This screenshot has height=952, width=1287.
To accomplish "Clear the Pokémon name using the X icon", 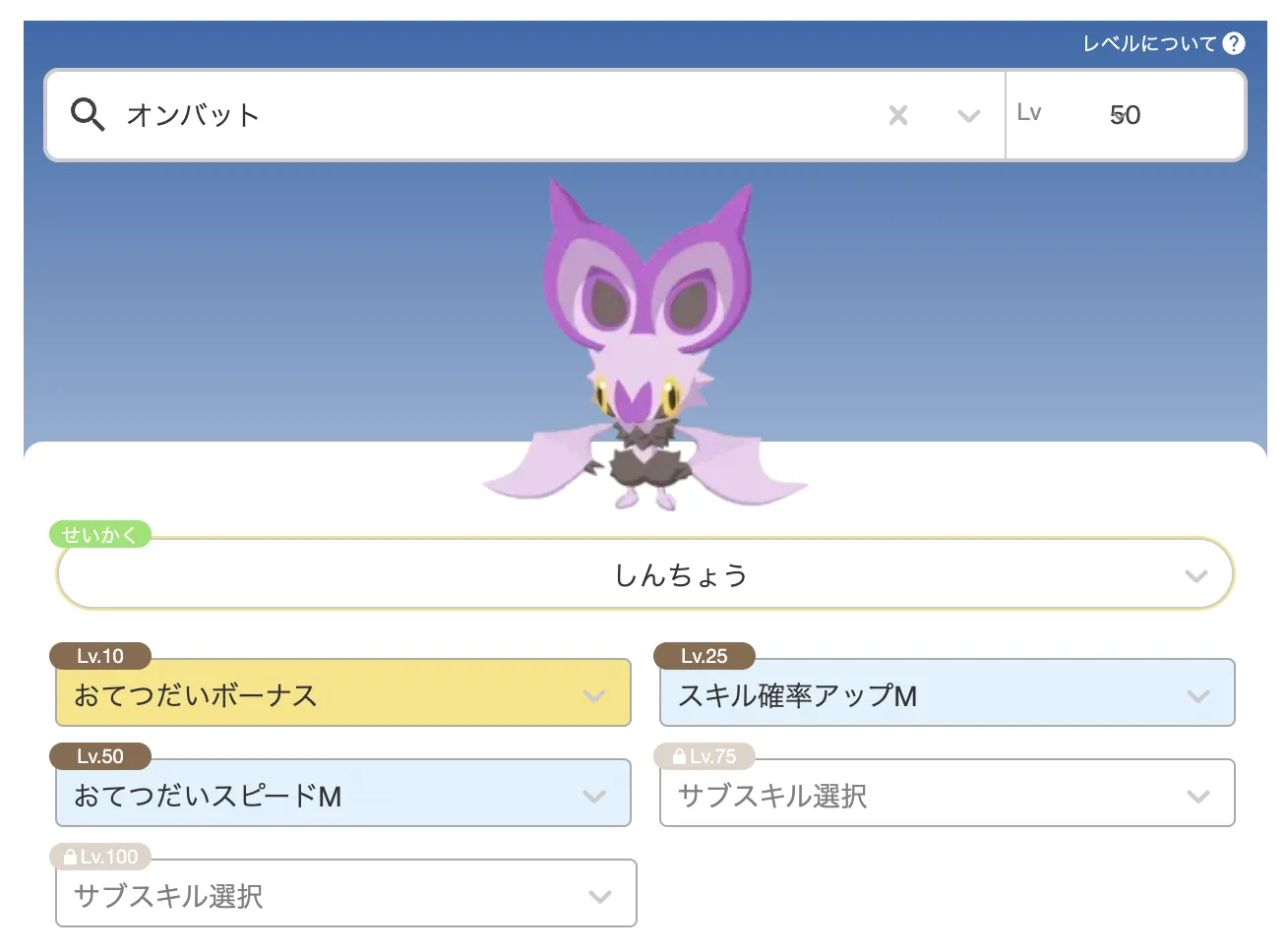I will [x=897, y=115].
